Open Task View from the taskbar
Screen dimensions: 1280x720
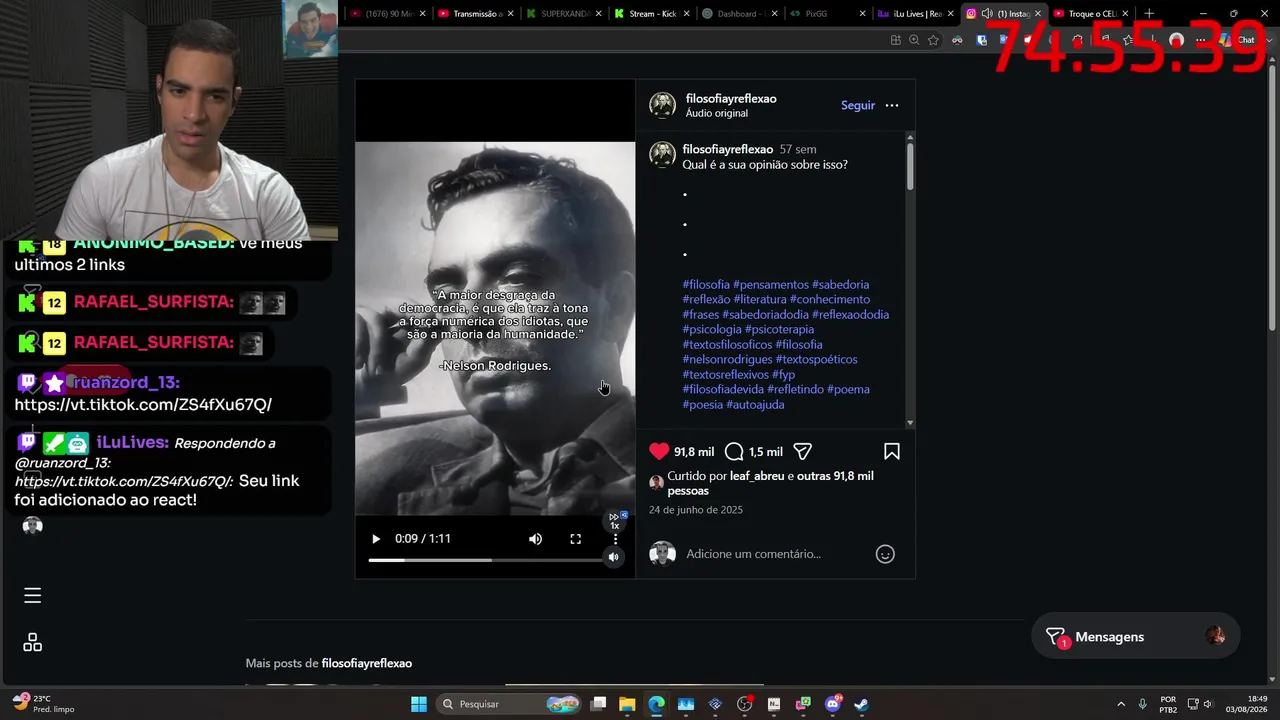[x=598, y=704]
